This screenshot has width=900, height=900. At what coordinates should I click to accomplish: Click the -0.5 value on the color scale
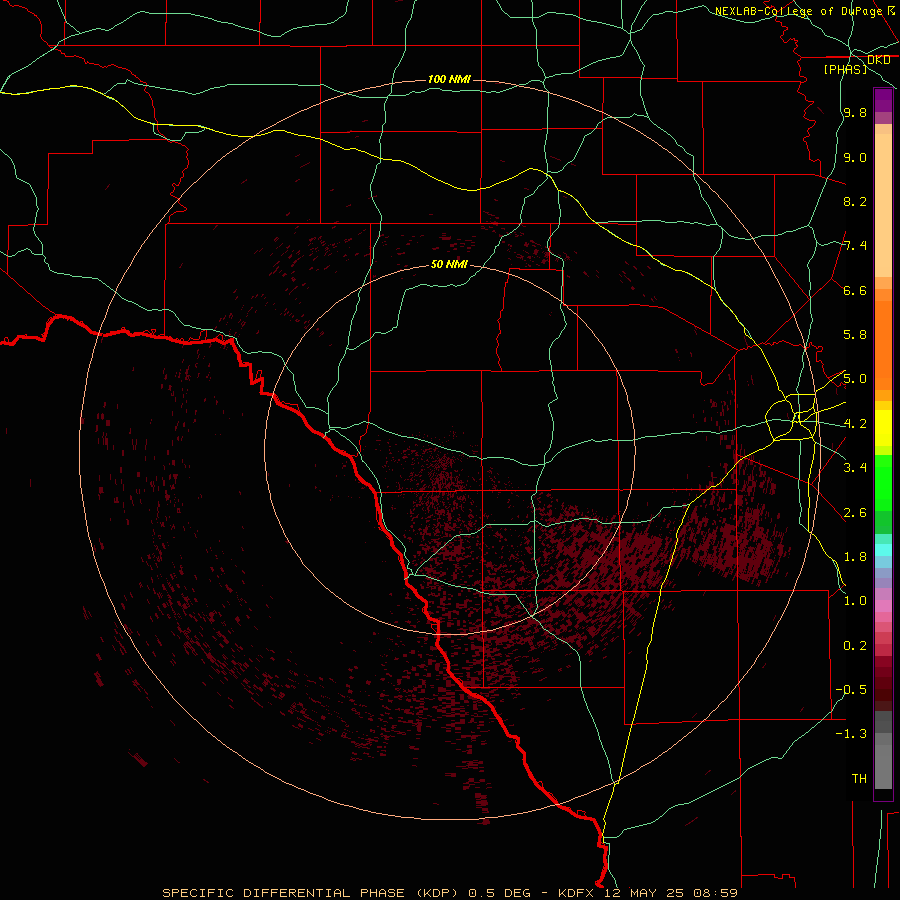pos(851,689)
